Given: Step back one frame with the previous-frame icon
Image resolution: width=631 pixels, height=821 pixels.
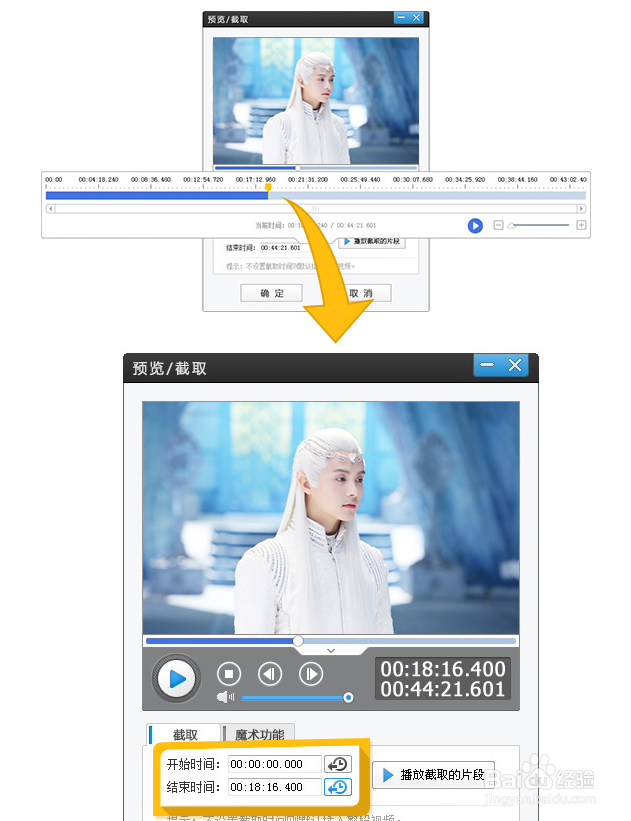Looking at the screenshot, I should 270,674.
